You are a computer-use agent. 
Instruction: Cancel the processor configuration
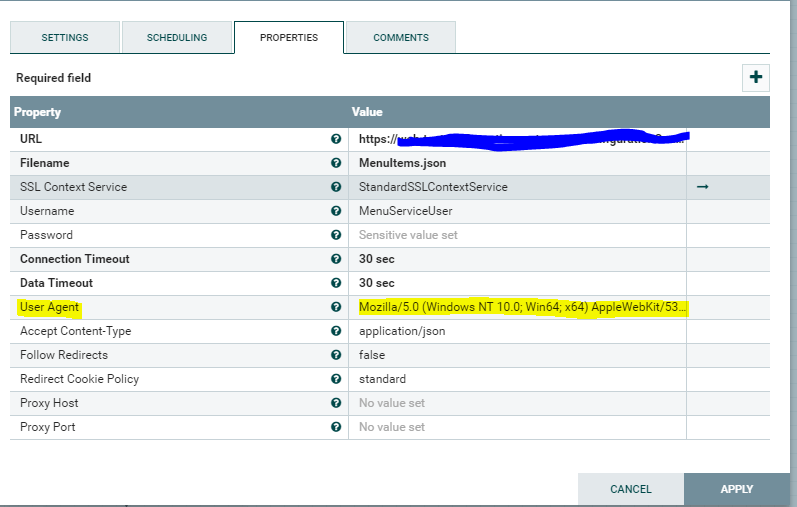pyautogui.click(x=631, y=489)
